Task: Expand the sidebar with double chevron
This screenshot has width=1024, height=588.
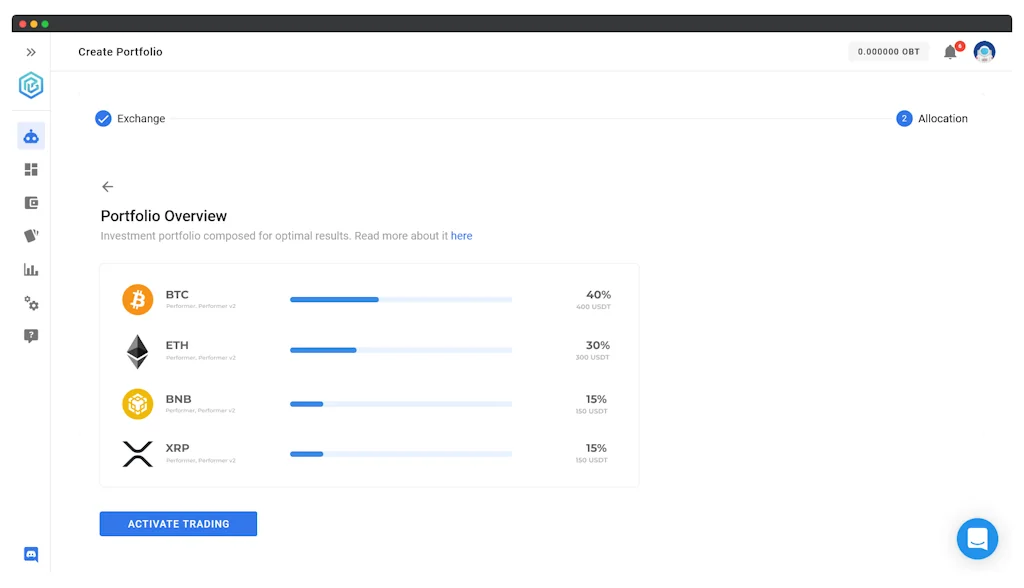Action: pos(31,52)
